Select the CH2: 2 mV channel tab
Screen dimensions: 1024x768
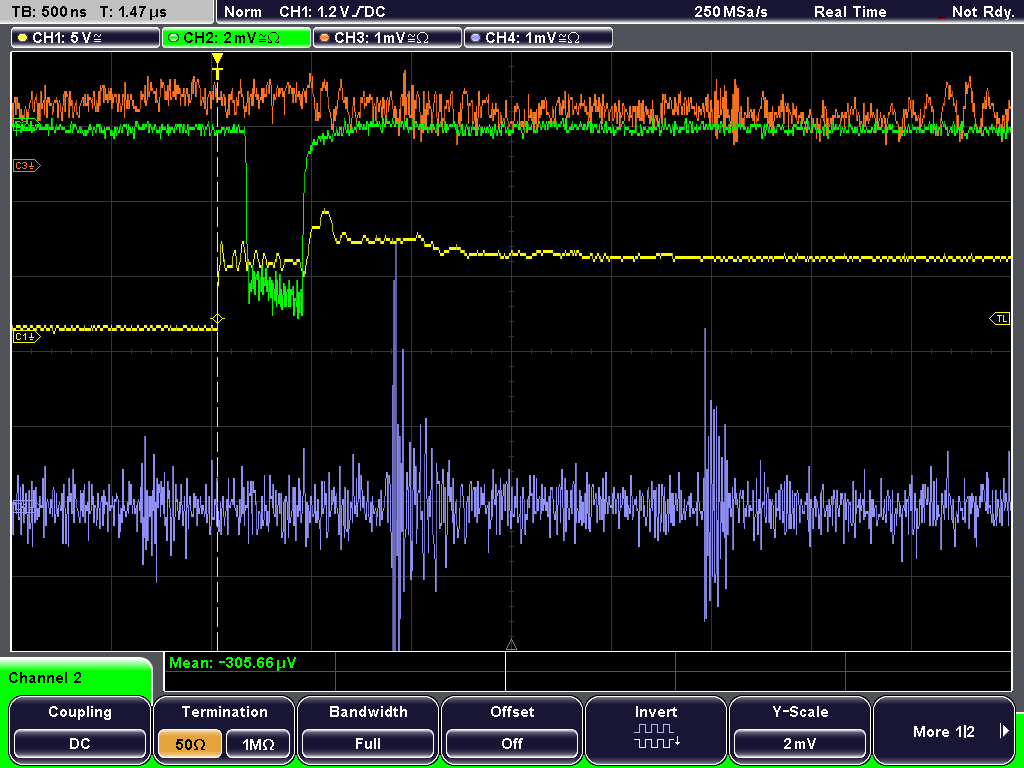236,38
